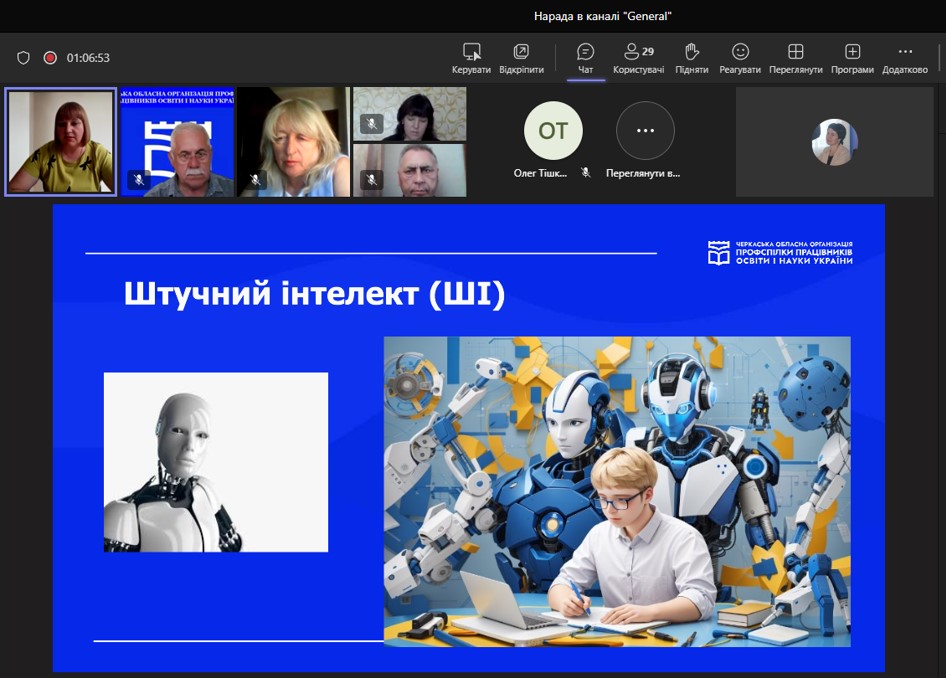Expand the Додатково more options menu
The height and width of the screenshot is (678, 946).
tap(905, 52)
